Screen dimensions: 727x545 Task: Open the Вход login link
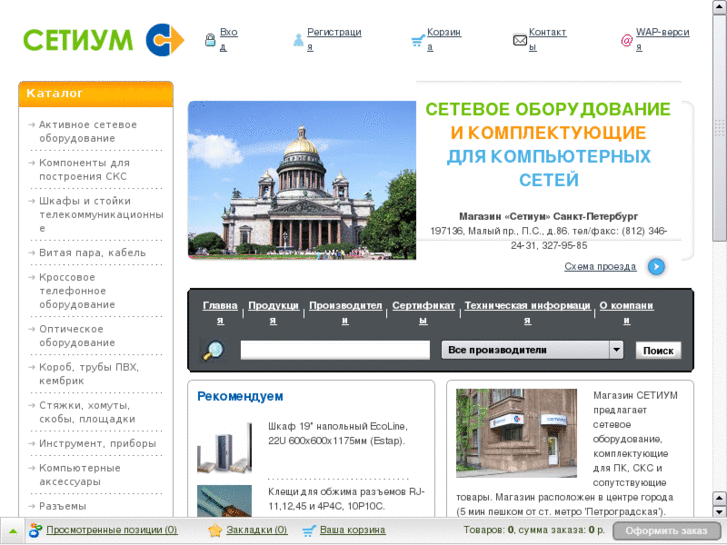[229, 39]
